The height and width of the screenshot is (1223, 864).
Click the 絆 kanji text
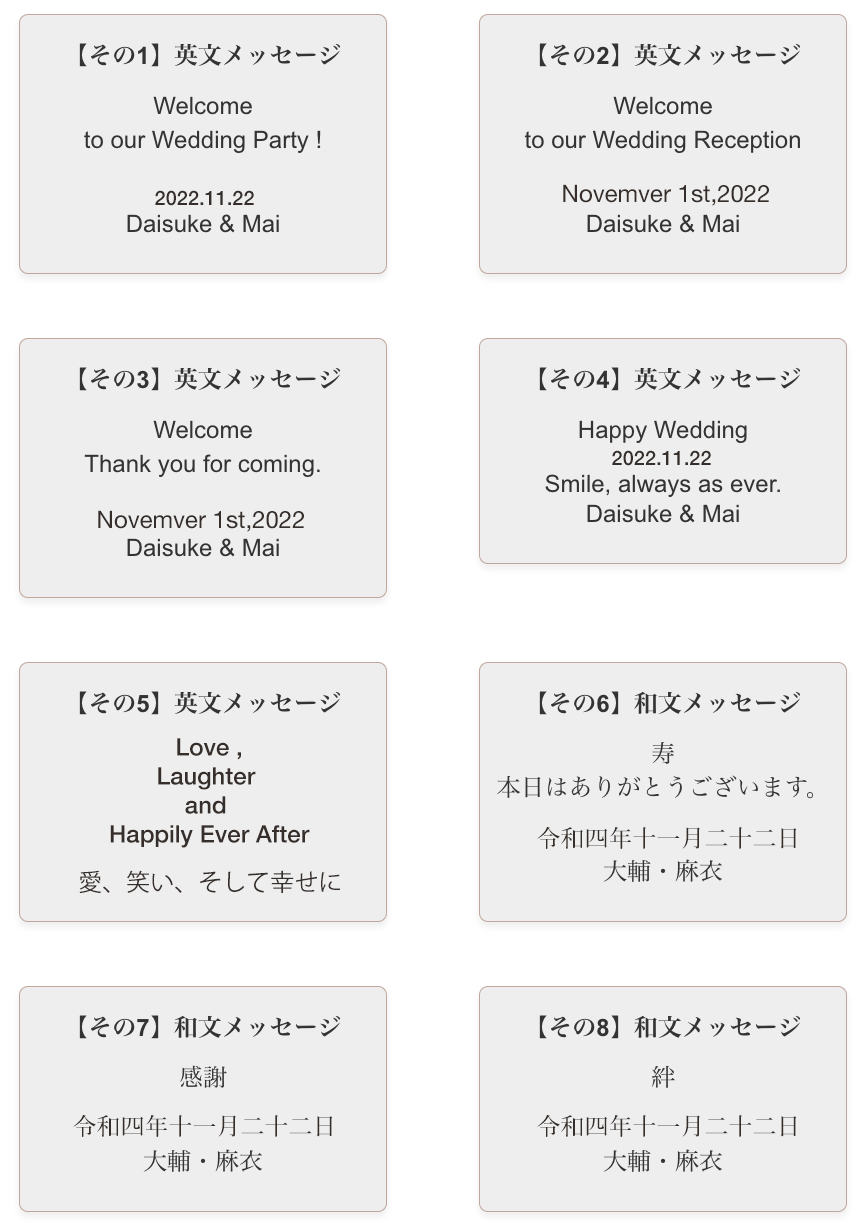click(663, 1077)
